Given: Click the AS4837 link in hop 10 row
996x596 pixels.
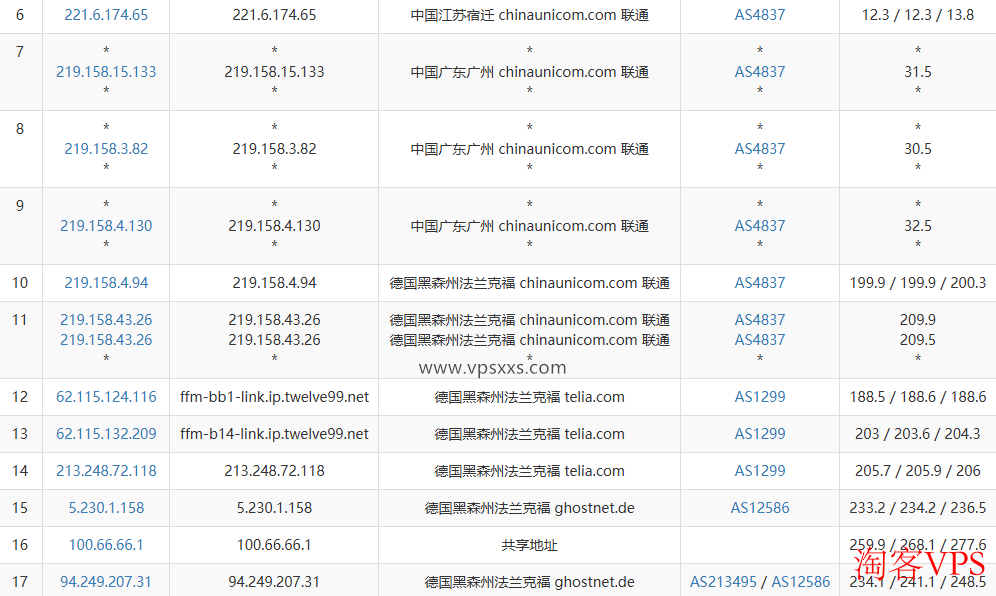Looking at the screenshot, I should coord(760,283).
